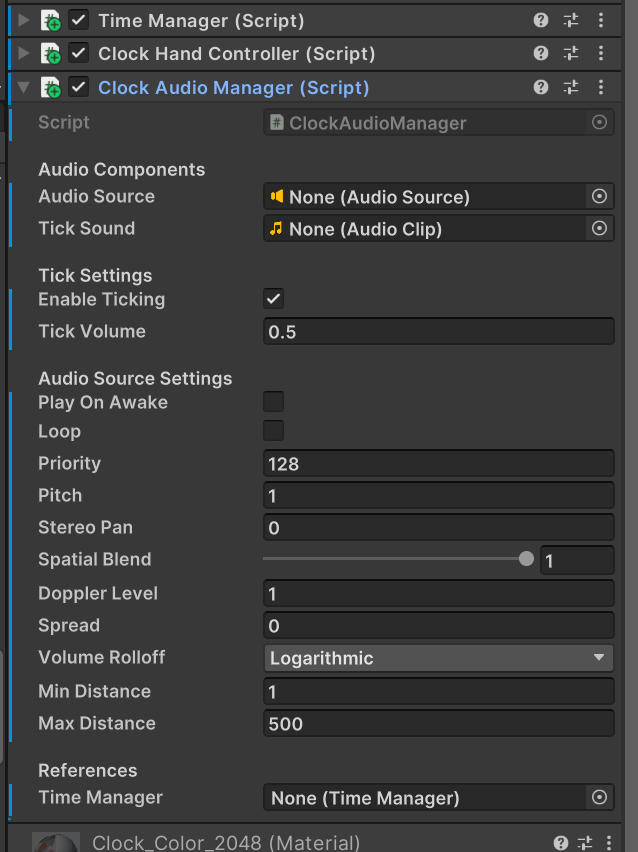Open object picker for Time Manager reference
Viewport: 638px width, 852px height.
coord(599,797)
